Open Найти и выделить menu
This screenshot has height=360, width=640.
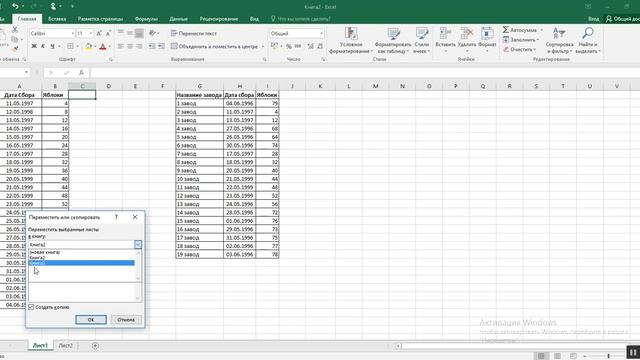pos(588,40)
